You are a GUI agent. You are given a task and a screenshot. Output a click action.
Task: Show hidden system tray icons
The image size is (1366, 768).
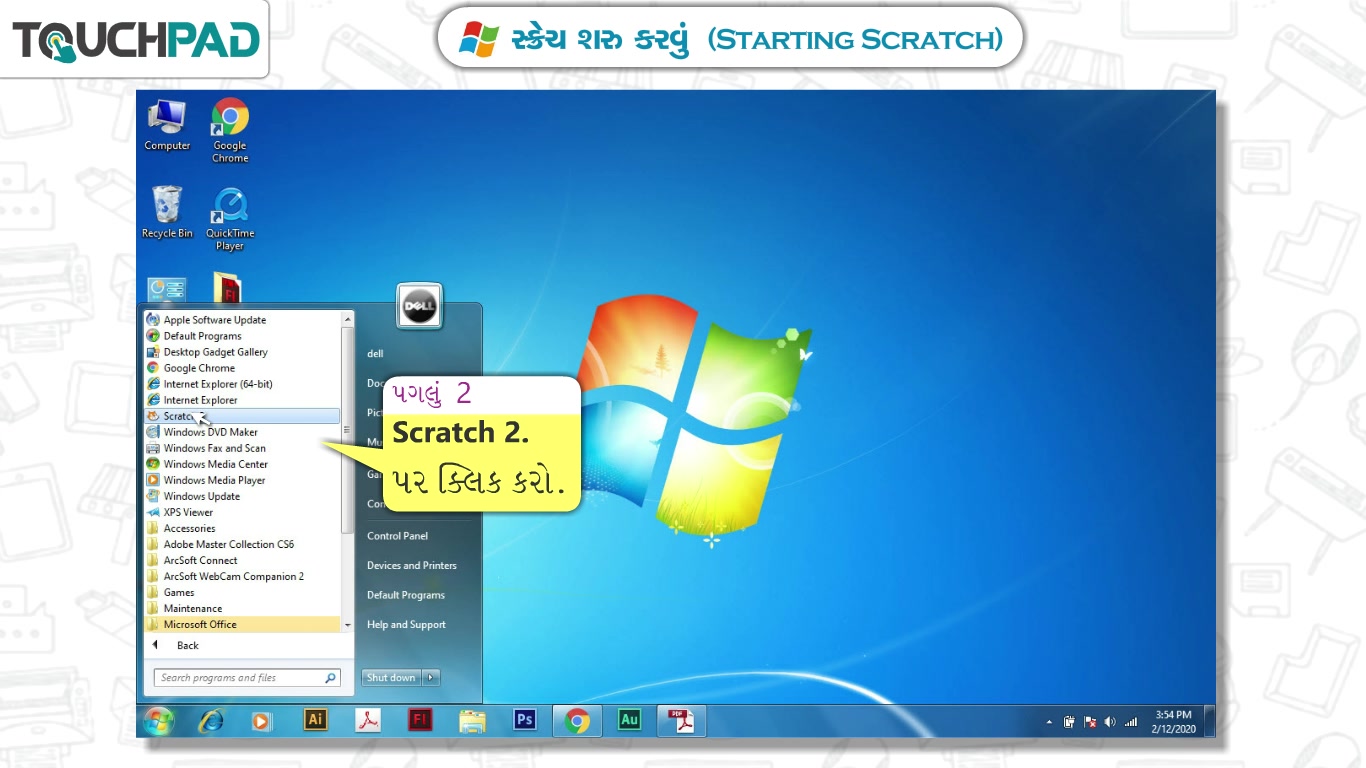1049,721
